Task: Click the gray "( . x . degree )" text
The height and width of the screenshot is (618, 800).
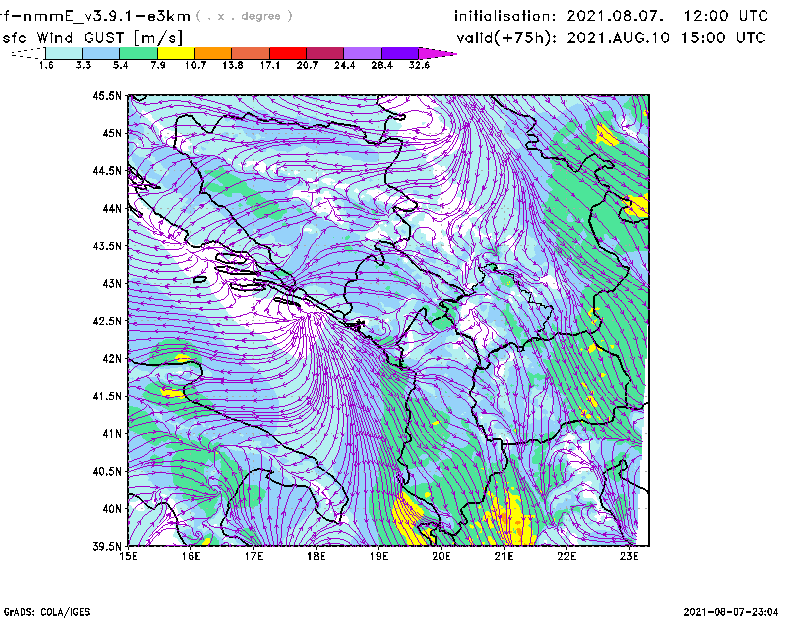Action: [x=244, y=16]
